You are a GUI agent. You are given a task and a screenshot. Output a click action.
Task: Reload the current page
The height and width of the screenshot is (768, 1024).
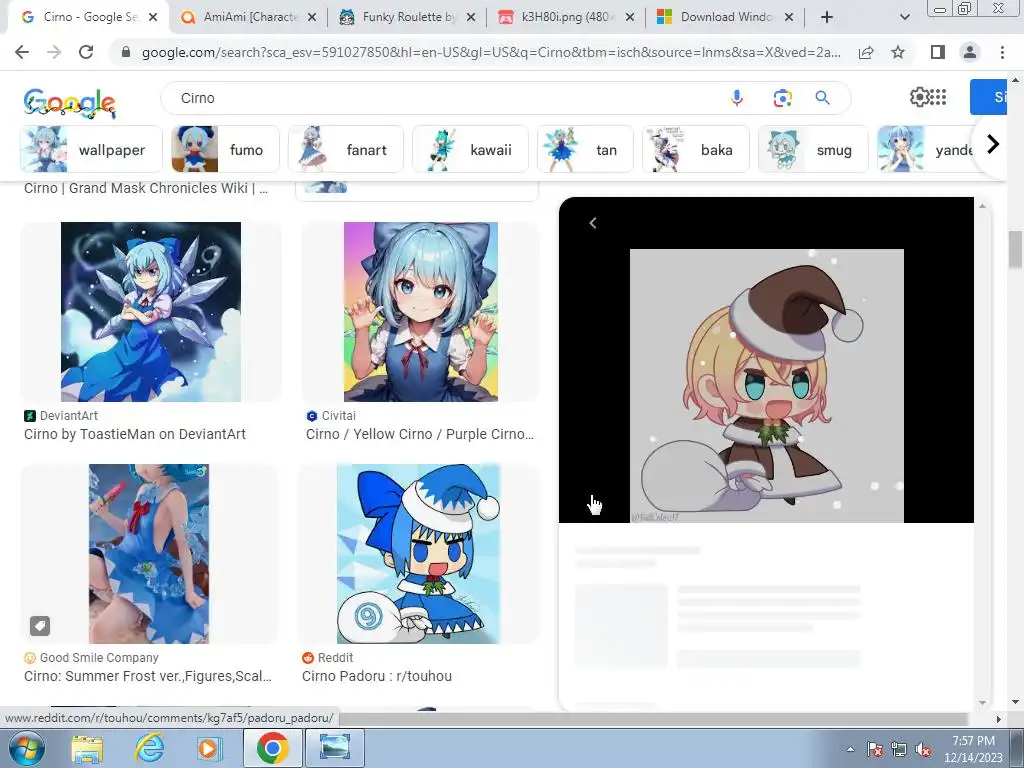86,52
